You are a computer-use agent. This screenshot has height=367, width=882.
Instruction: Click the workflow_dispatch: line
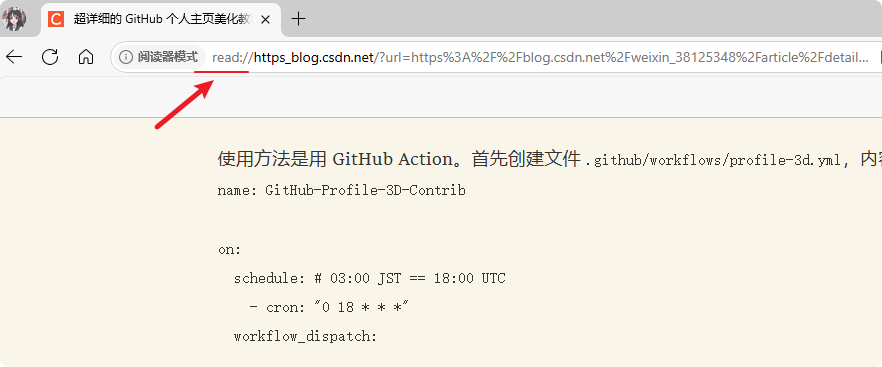[305, 337]
